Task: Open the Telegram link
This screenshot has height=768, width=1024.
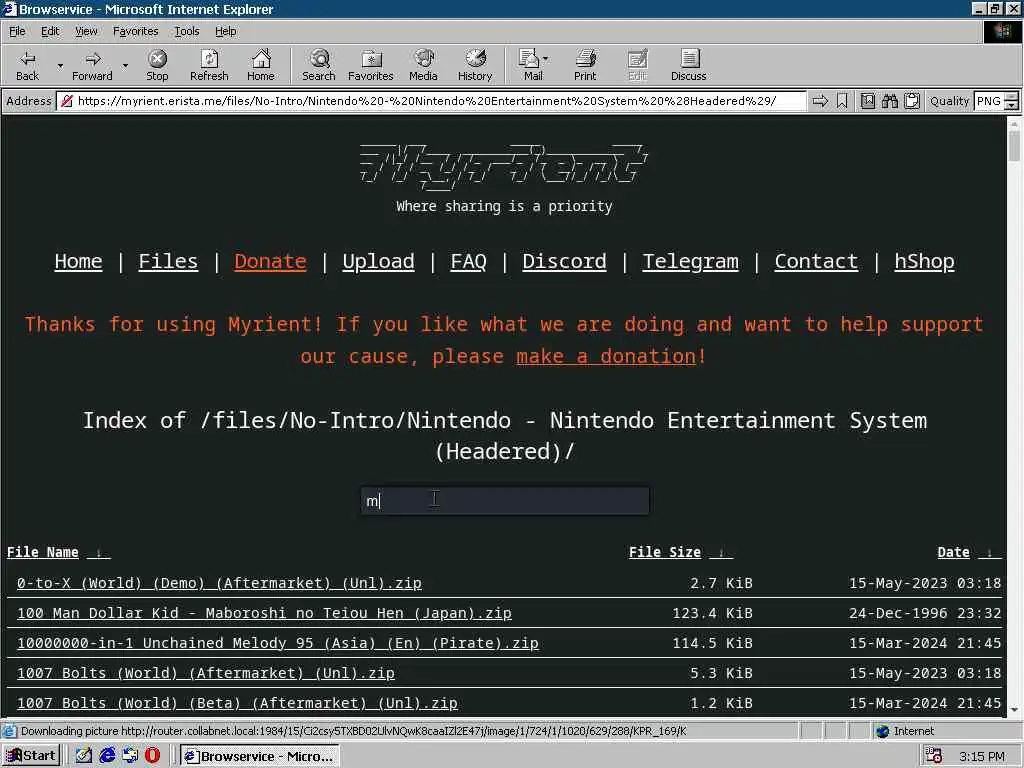Action: click(x=690, y=261)
